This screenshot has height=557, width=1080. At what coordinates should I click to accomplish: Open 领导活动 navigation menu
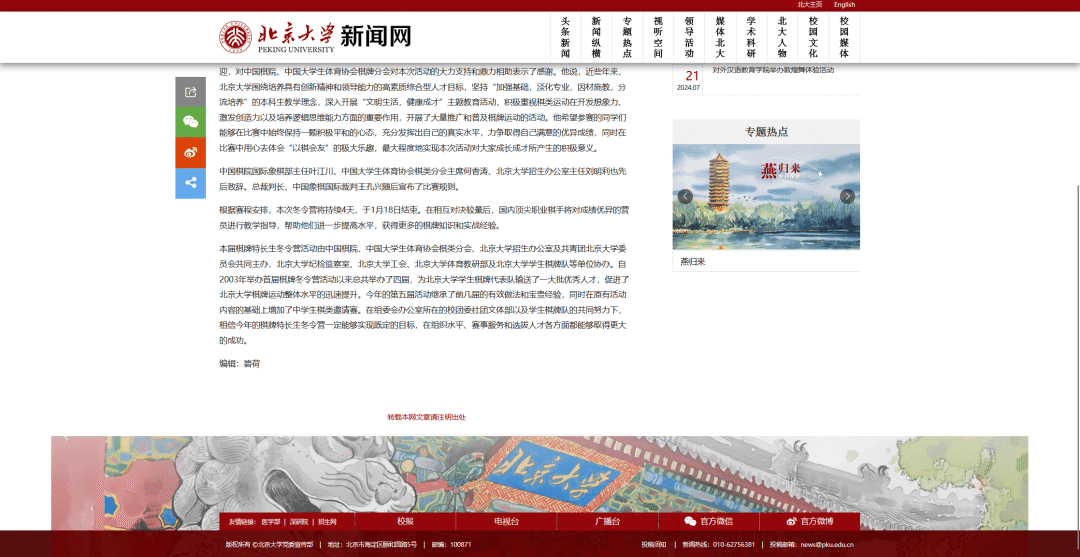tap(689, 37)
